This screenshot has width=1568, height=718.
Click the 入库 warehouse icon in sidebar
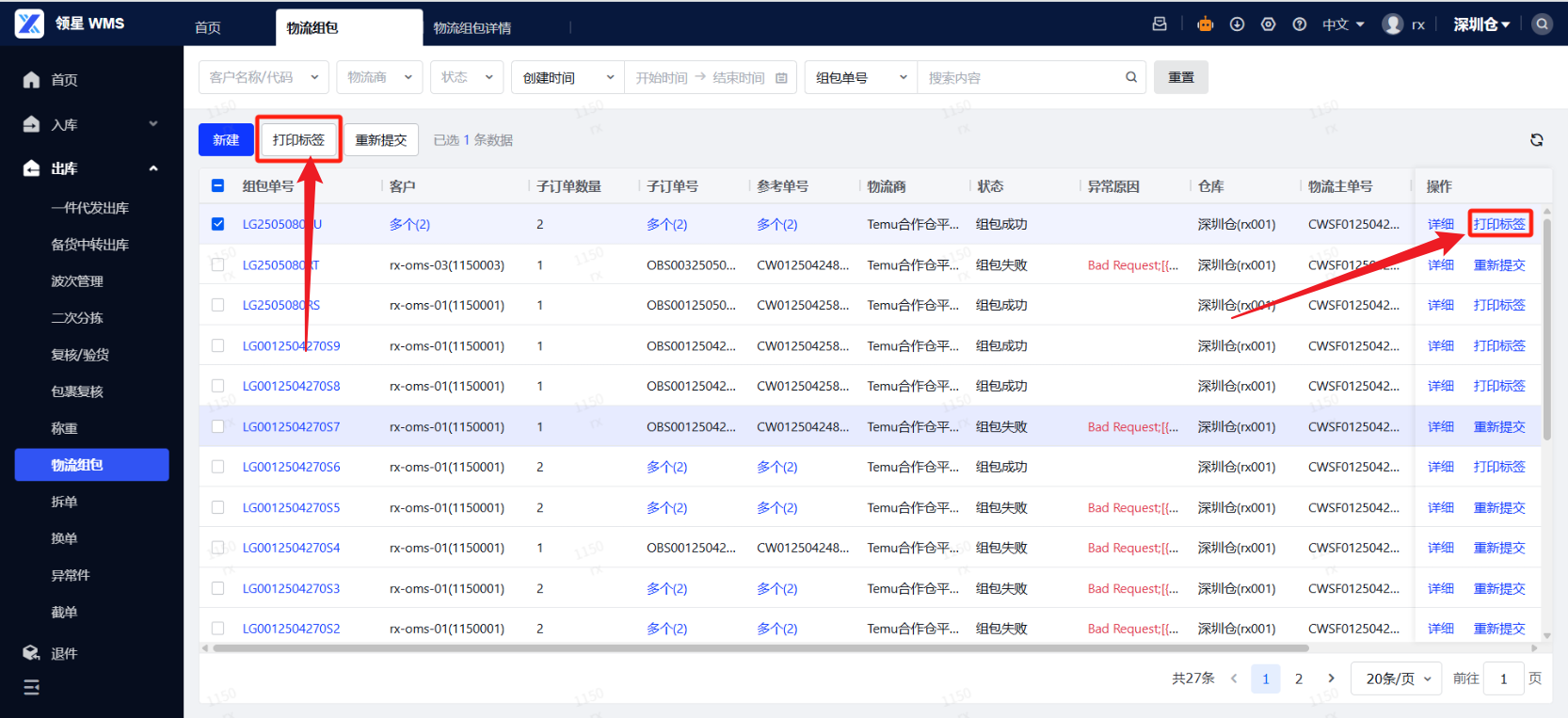tap(31, 124)
